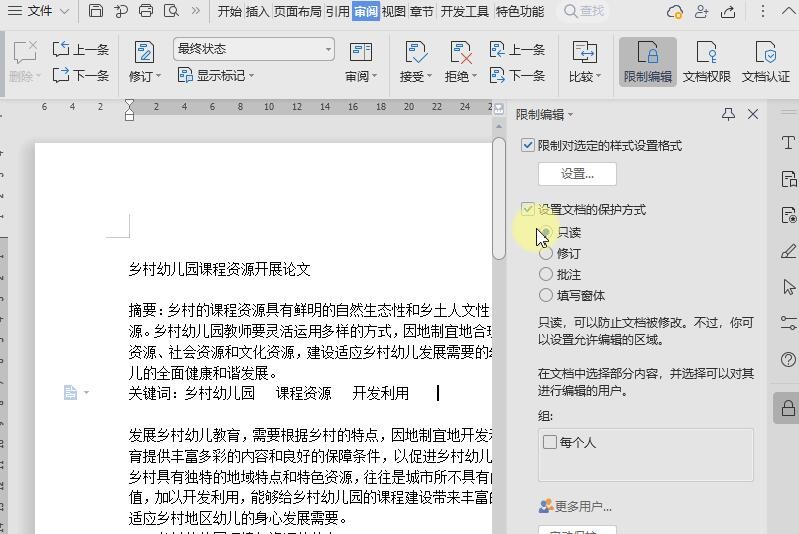This screenshot has height=534, width=799.
Task: Click the 接受 accept changes icon
Action: [x=414, y=61]
